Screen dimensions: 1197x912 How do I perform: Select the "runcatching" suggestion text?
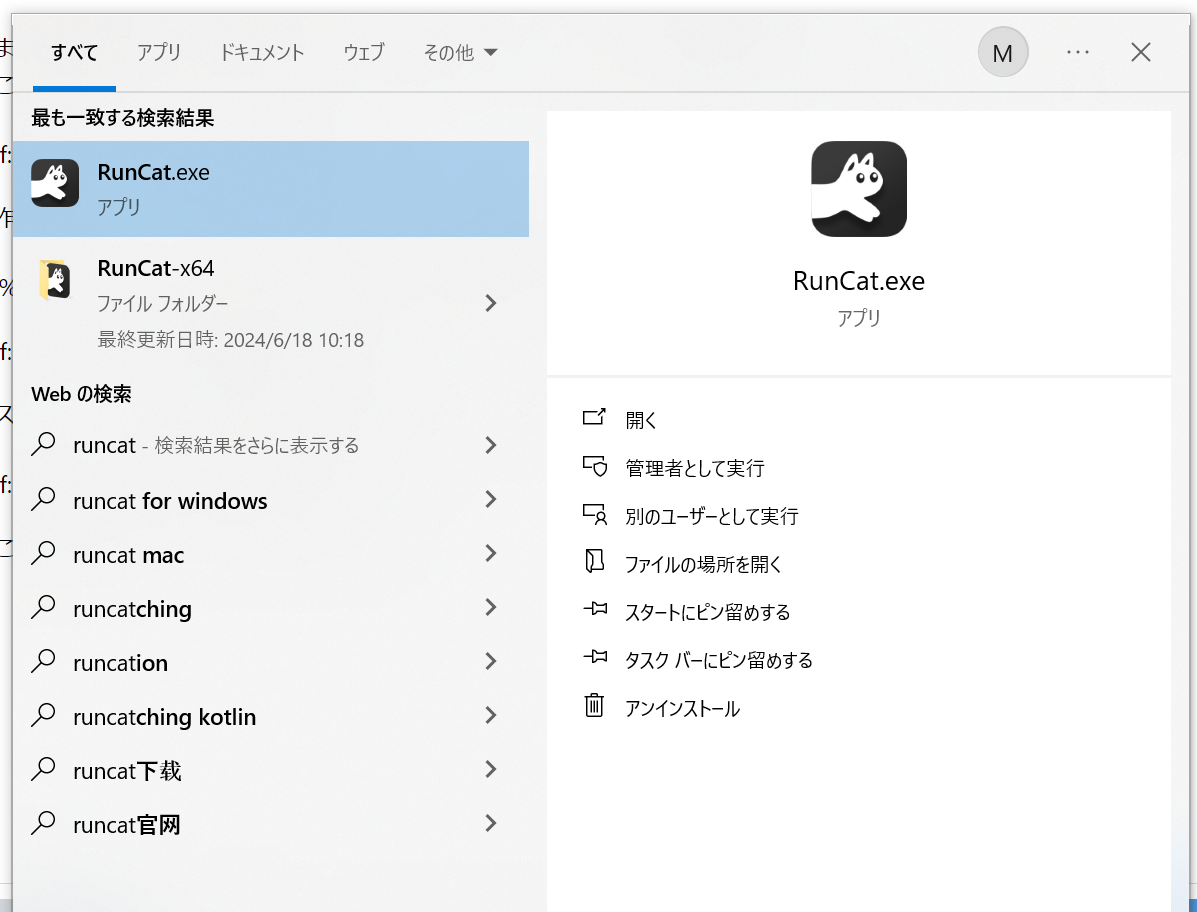pos(132,609)
